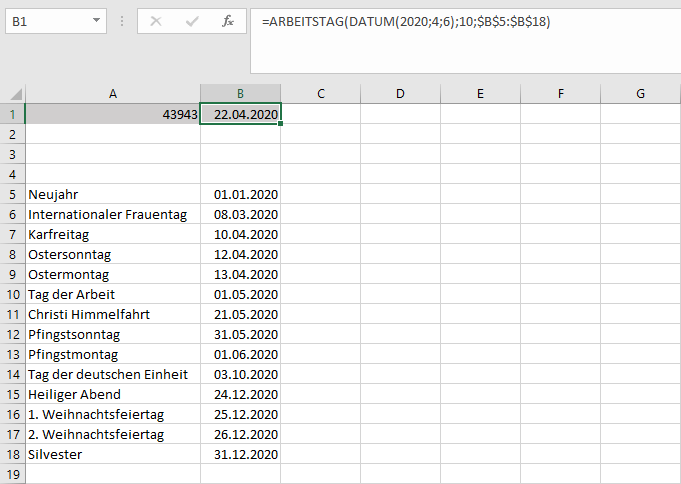Select column F header
The image size is (681, 484).
(x=560, y=93)
